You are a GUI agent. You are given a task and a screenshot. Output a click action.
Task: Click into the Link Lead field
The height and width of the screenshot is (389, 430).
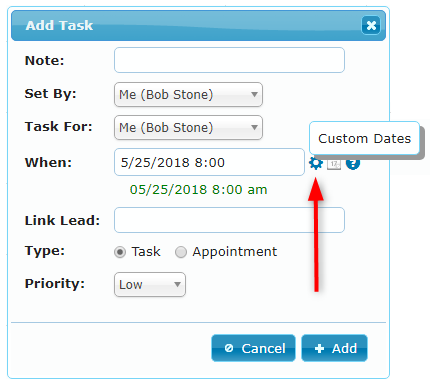click(229, 220)
